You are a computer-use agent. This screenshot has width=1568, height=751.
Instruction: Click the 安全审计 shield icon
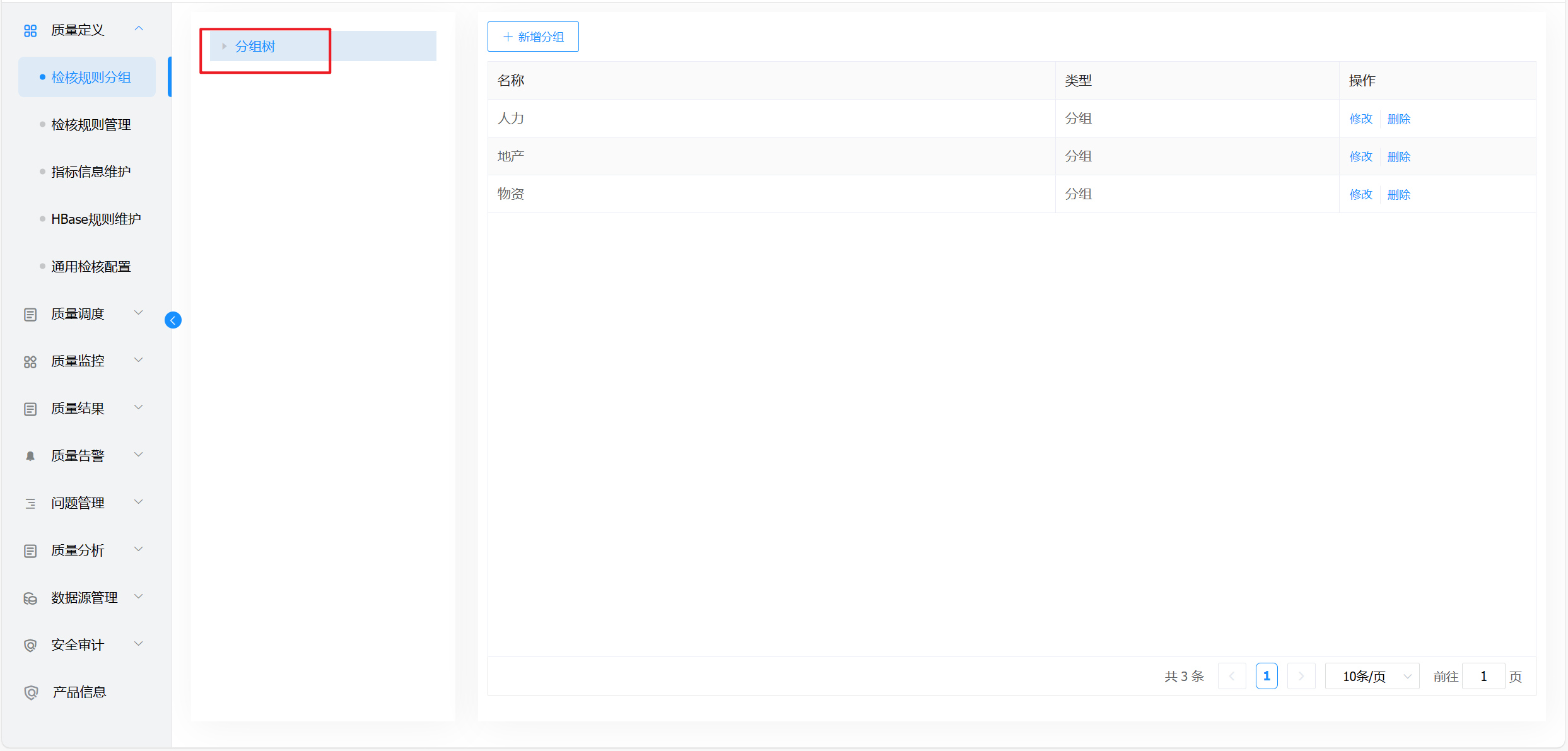pyautogui.click(x=30, y=645)
